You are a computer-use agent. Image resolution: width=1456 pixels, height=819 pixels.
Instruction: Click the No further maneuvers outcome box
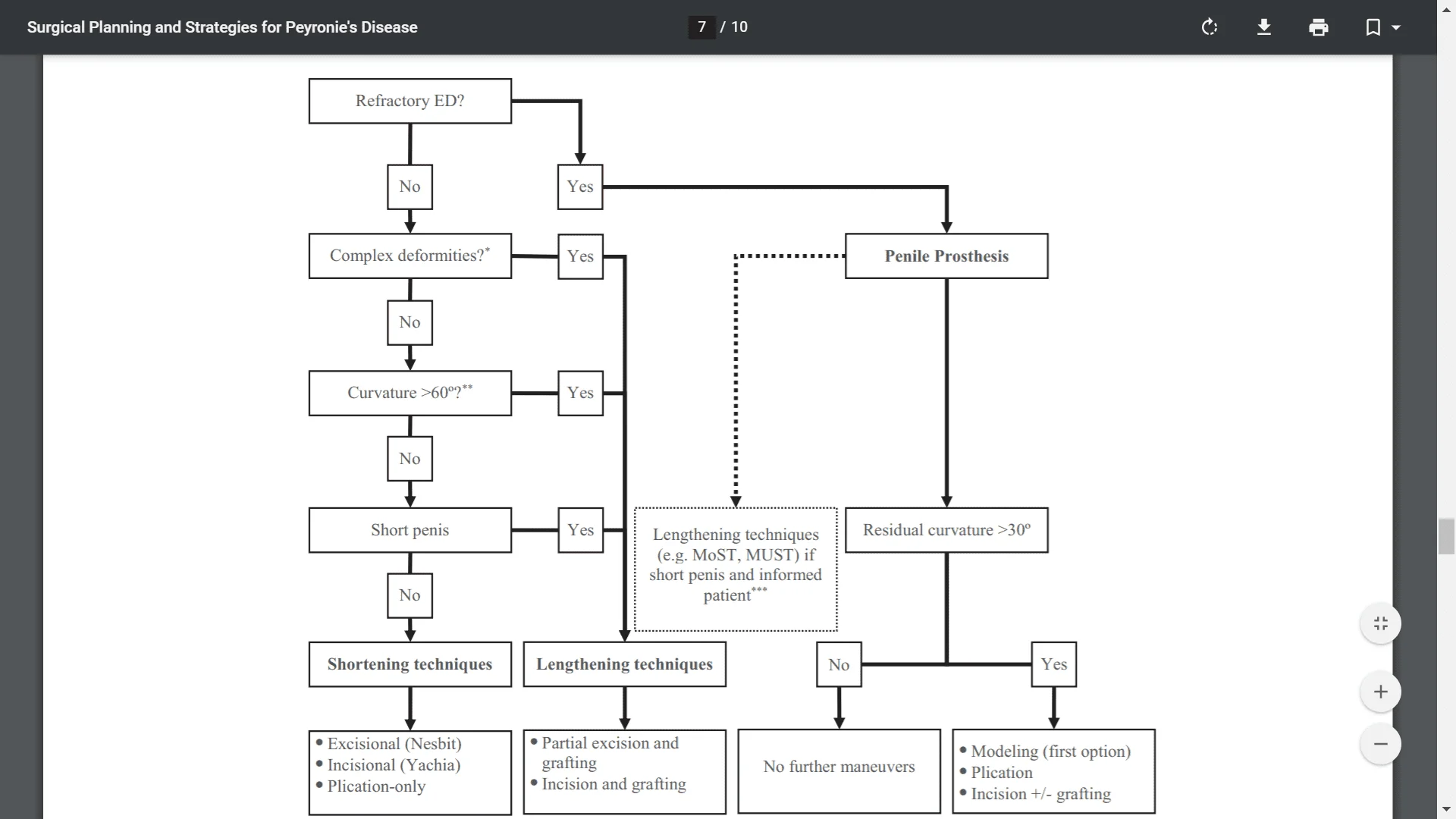pos(839,766)
